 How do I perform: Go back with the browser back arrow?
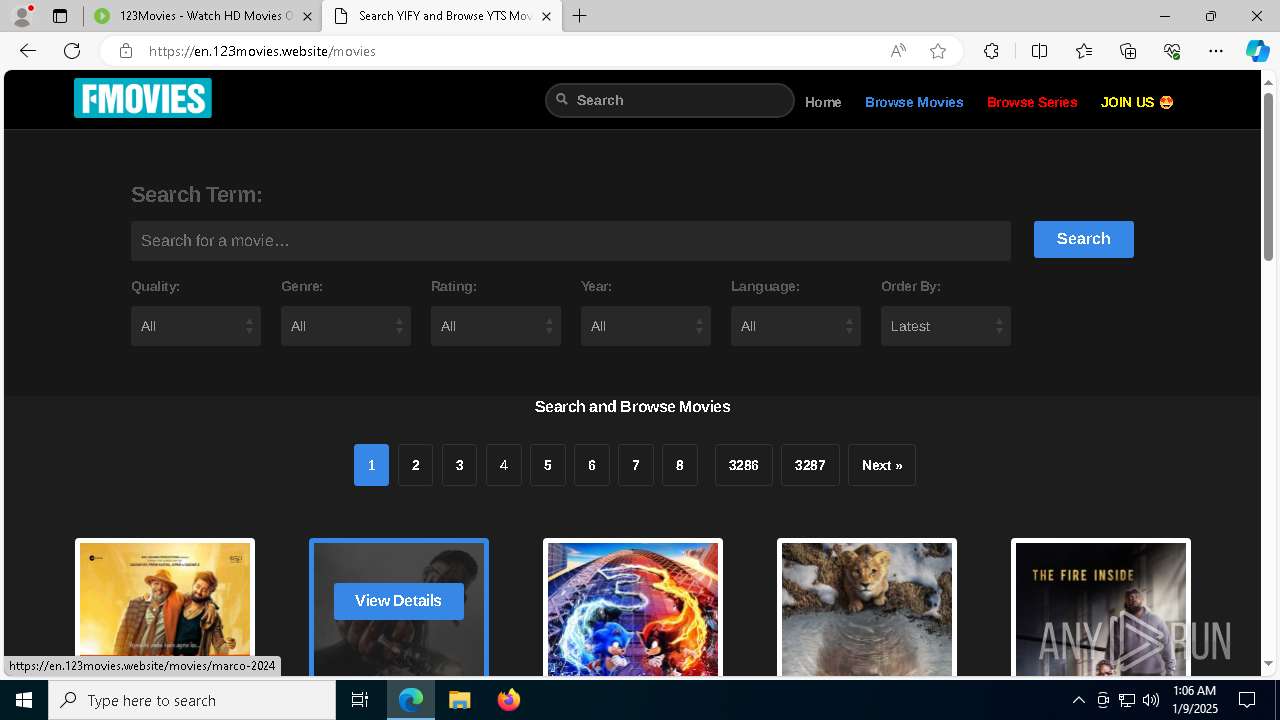point(28,51)
